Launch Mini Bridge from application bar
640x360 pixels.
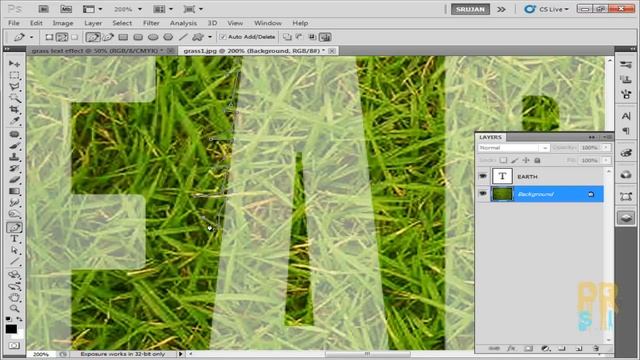[66, 9]
